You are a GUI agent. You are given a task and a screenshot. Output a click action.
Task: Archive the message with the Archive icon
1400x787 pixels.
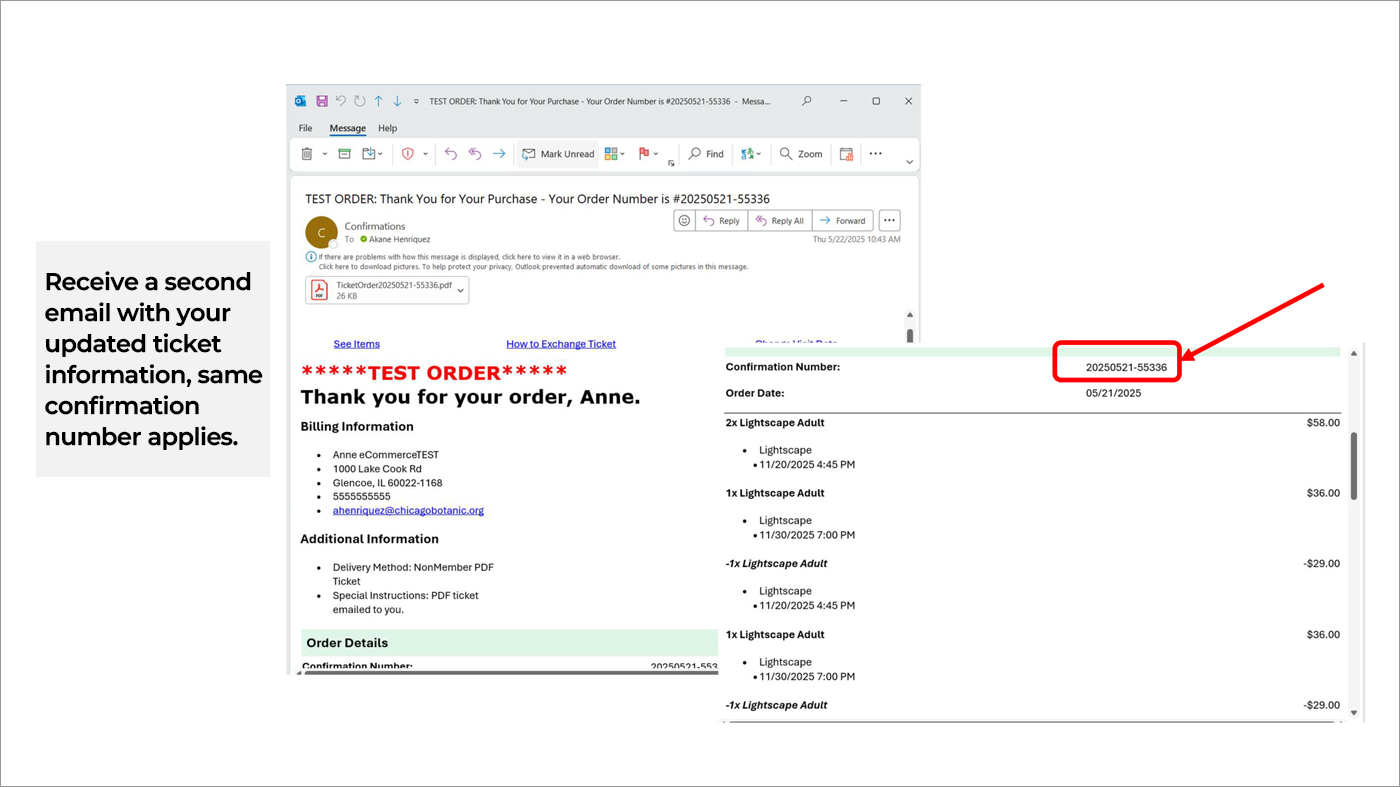tap(344, 154)
